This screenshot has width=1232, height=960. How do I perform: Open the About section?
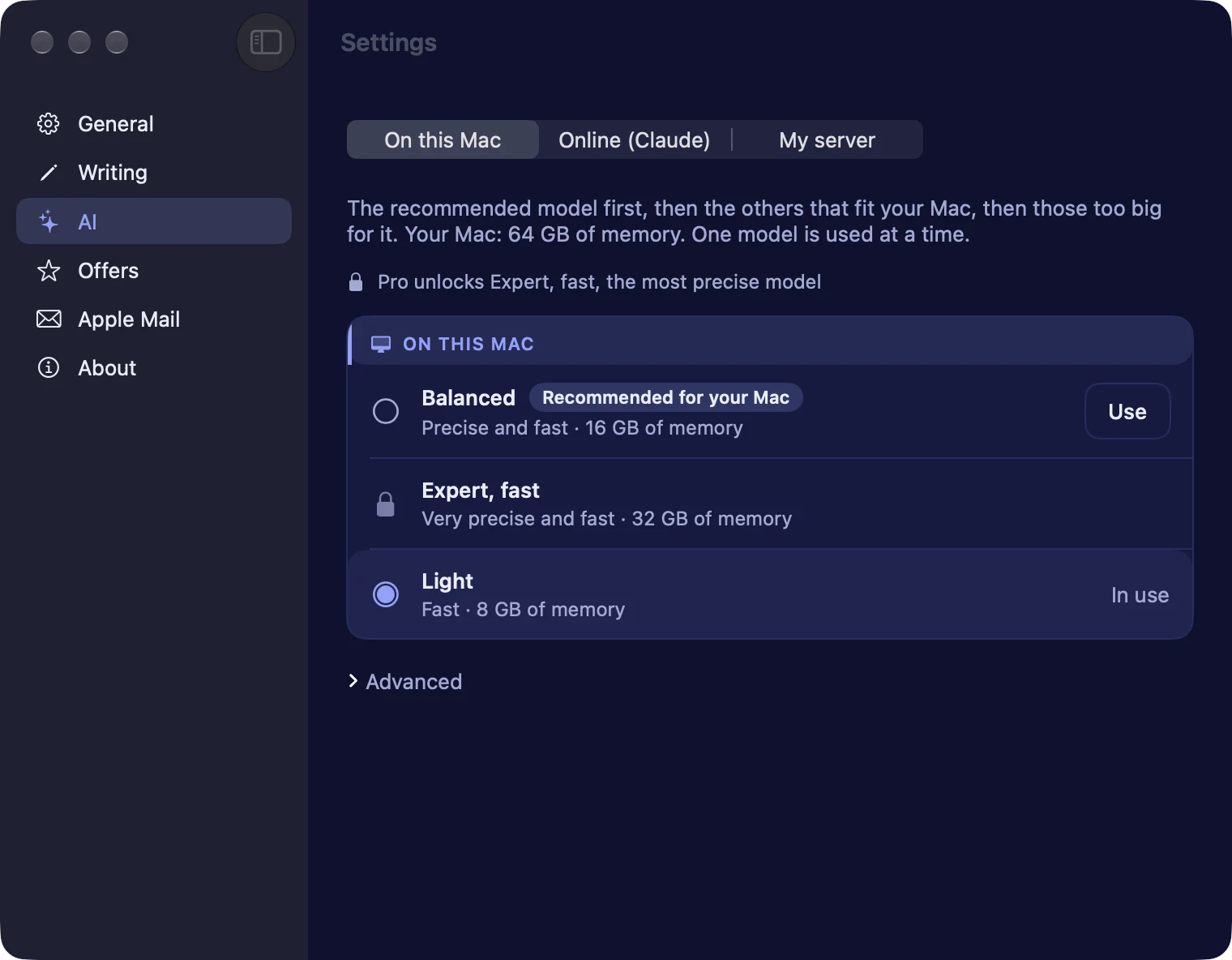154,367
